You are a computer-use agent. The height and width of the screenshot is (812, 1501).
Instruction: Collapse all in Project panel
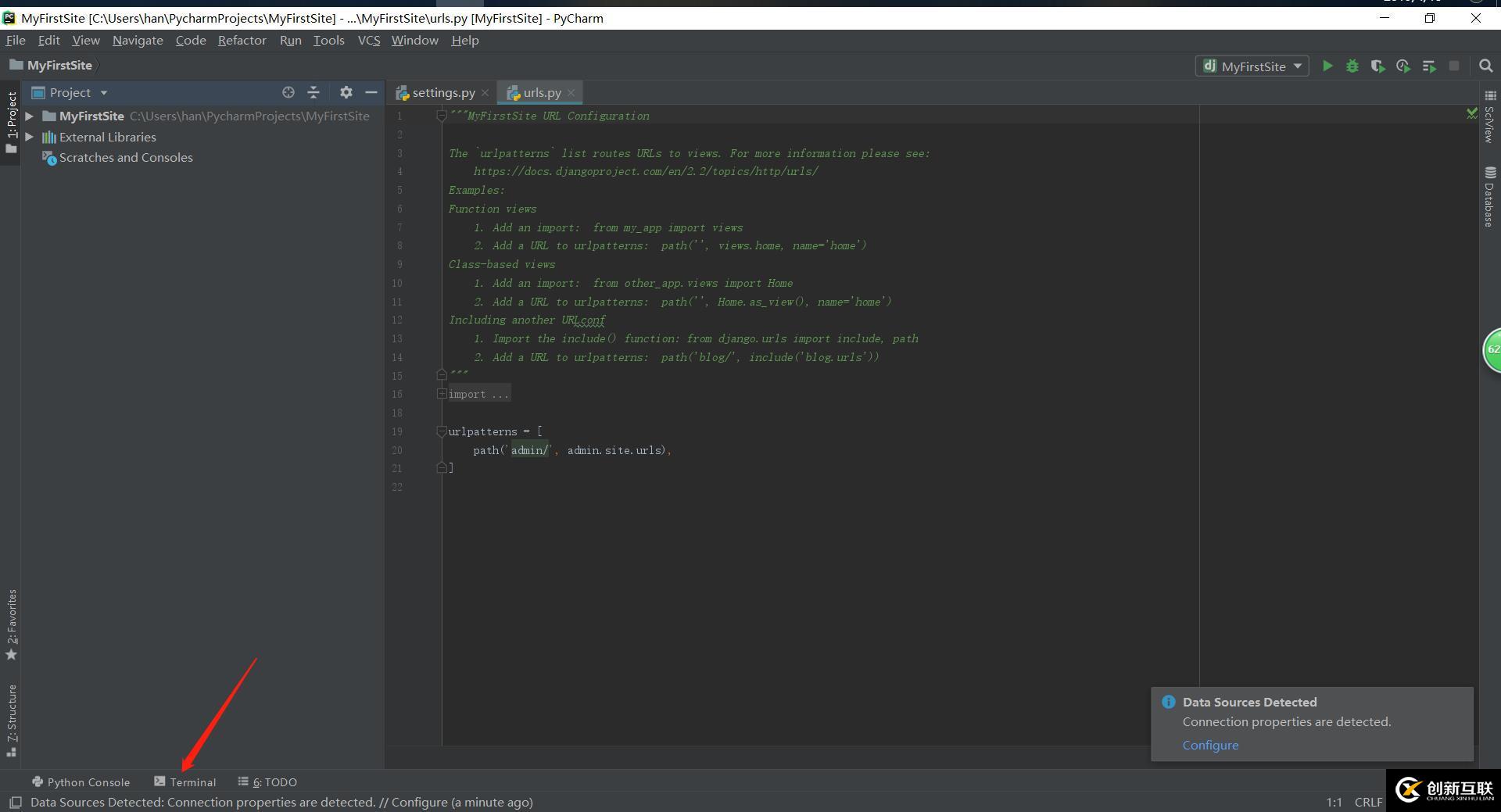click(313, 92)
